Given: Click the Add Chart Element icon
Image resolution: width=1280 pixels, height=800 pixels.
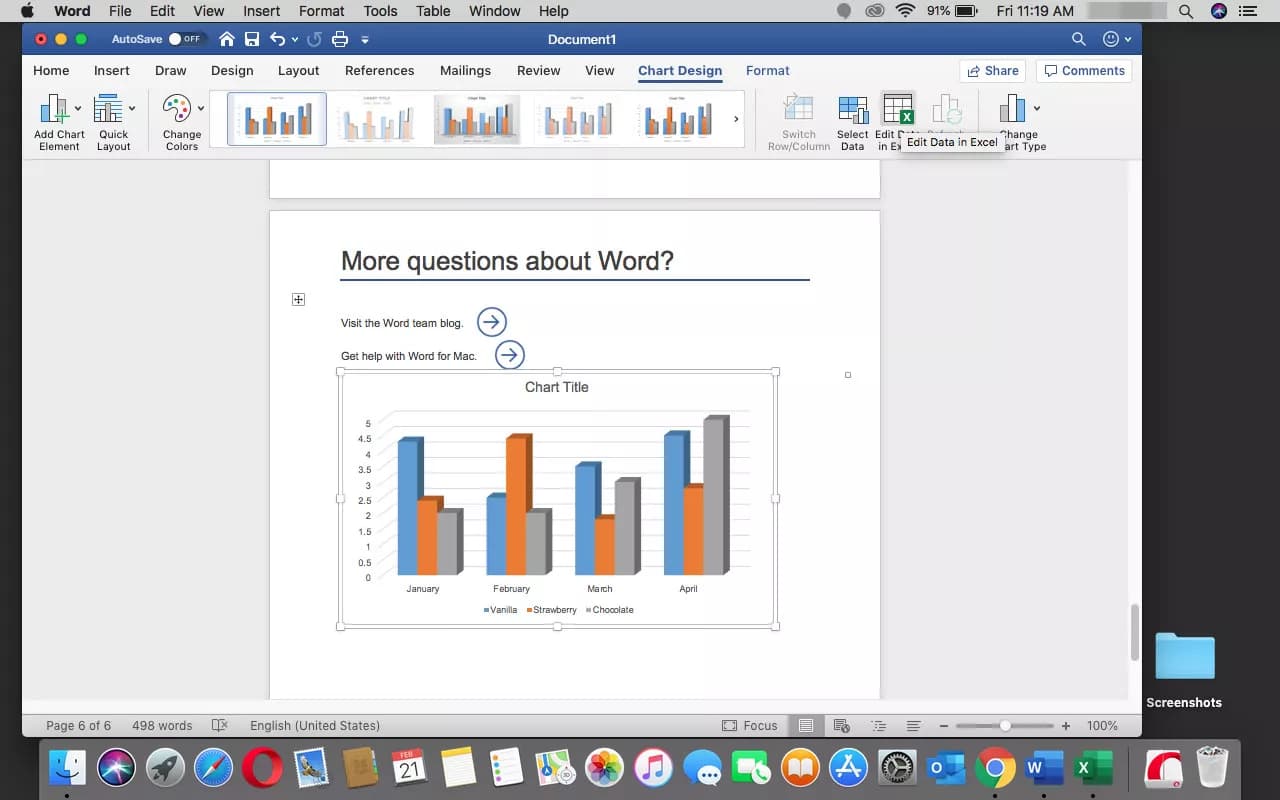Looking at the screenshot, I should tap(54, 108).
